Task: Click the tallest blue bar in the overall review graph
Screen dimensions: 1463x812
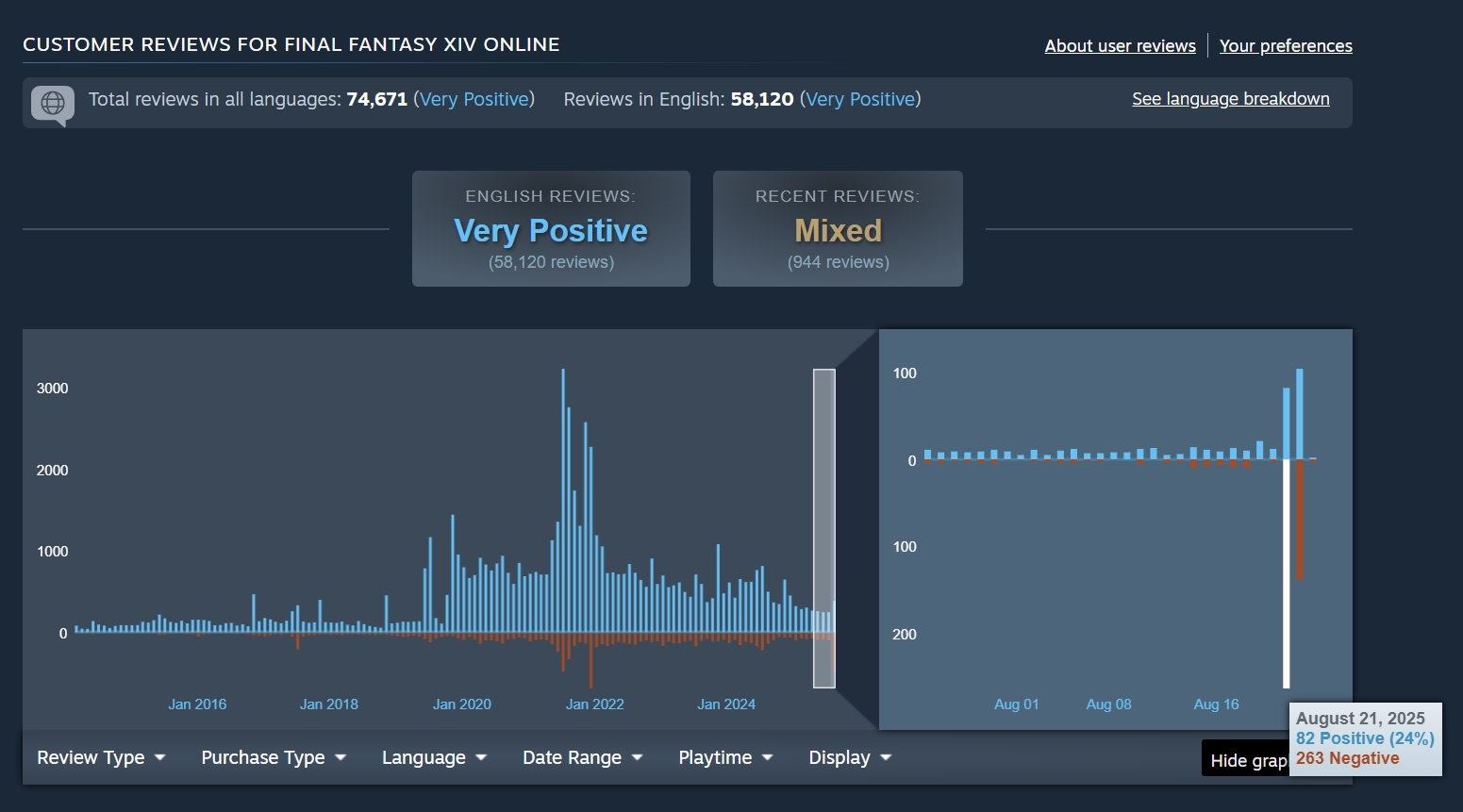Action: 563,500
